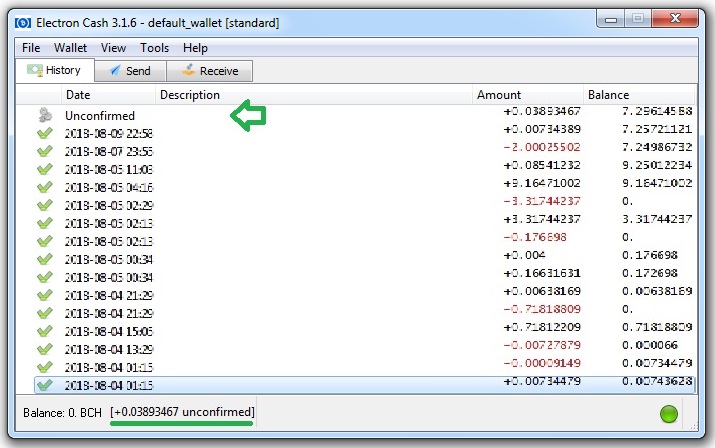
Task: Click the checkmark on the -0.71818809 row
Action: point(45,313)
